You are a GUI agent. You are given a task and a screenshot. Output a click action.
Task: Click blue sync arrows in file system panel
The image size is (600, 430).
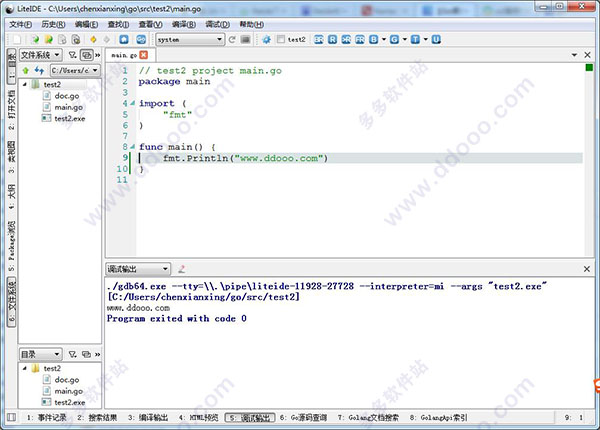click(39, 70)
